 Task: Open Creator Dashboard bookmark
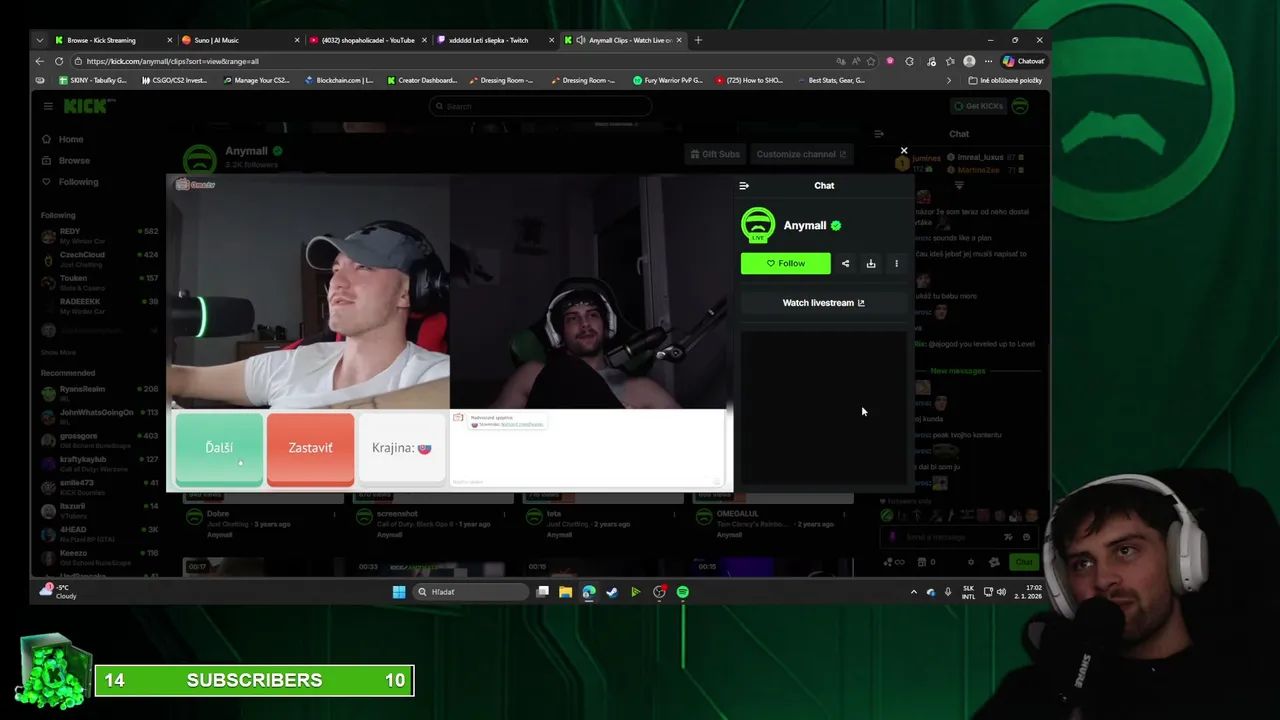click(422, 80)
